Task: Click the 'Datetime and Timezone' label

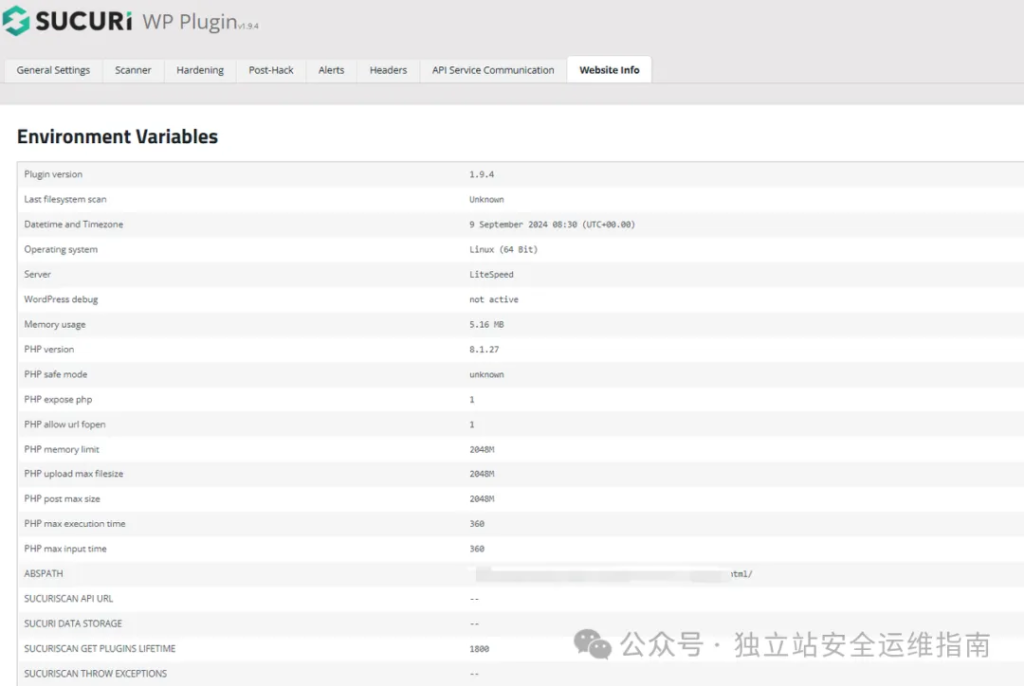Action: point(73,224)
